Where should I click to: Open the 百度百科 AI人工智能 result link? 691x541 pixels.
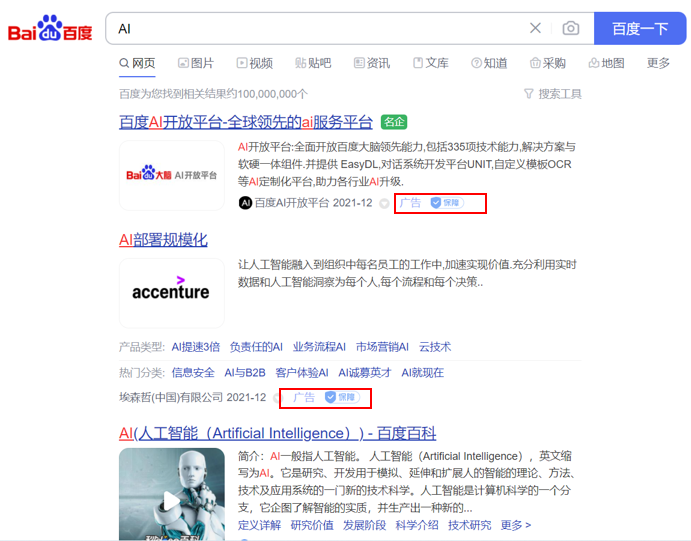(x=278, y=434)
